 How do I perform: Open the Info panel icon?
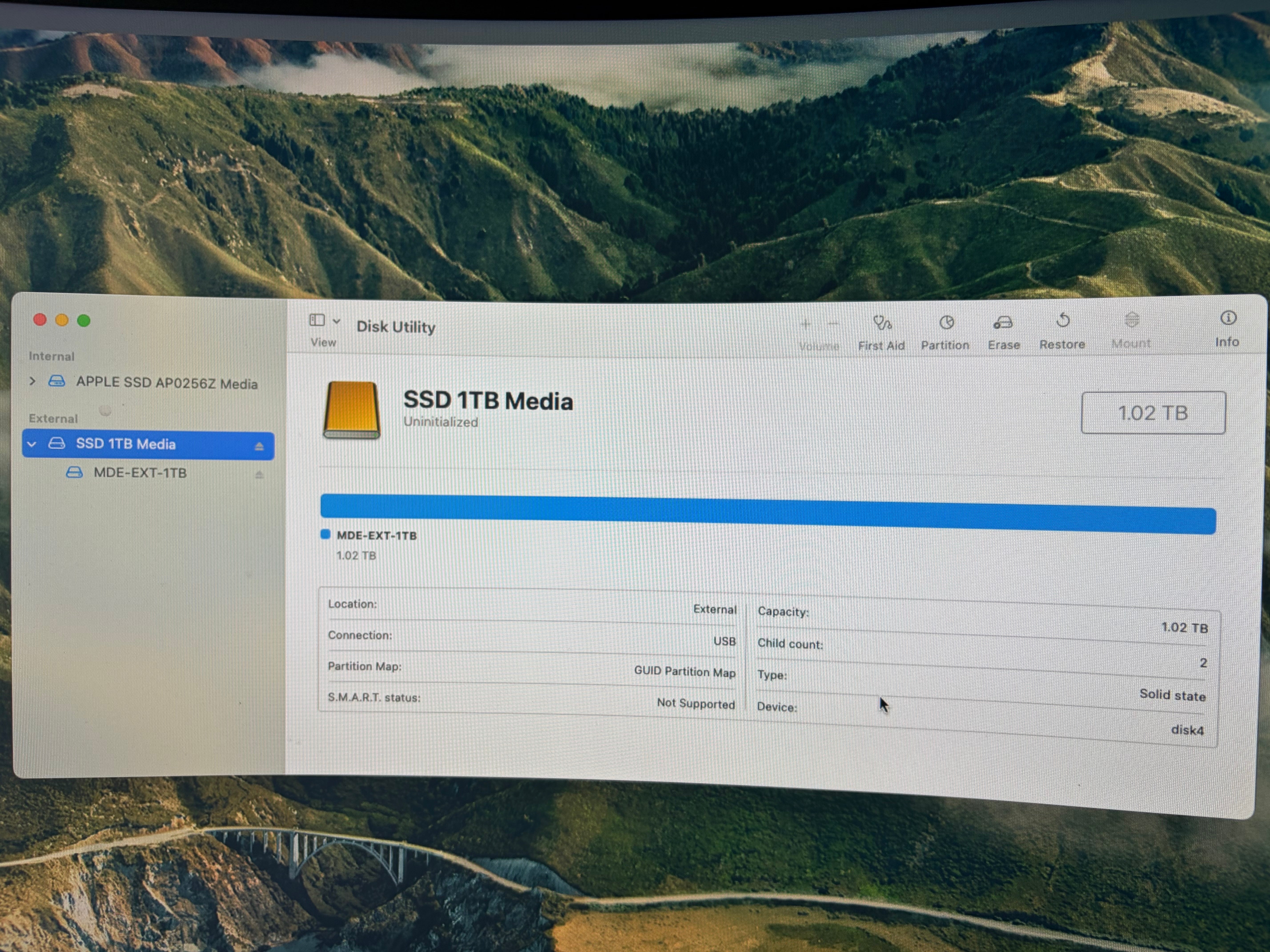pyautogui.click(x=1228, y=318)
